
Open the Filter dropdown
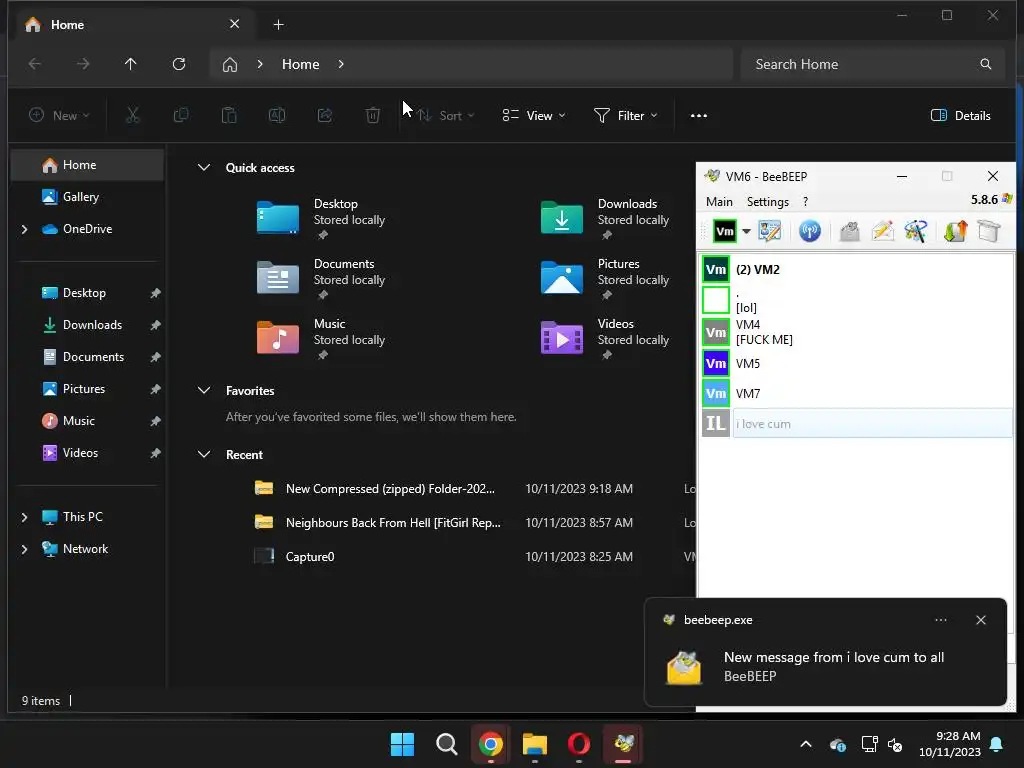[626, 116]
